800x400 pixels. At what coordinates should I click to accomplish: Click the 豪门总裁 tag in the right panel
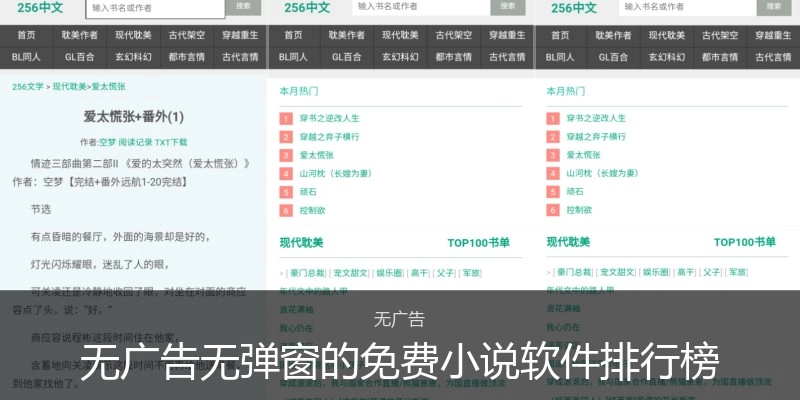(573, 272)
